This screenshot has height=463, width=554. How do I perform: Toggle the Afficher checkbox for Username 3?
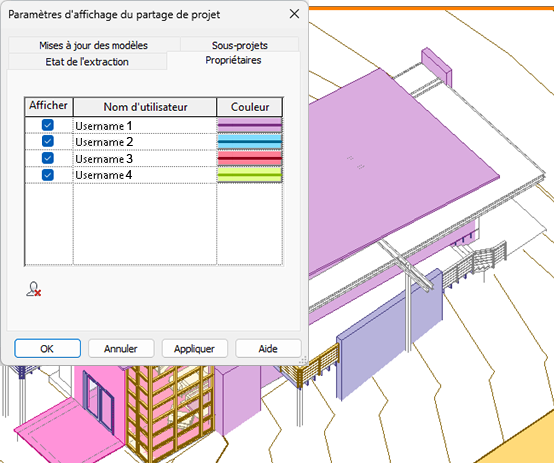(x=48, y=158)
